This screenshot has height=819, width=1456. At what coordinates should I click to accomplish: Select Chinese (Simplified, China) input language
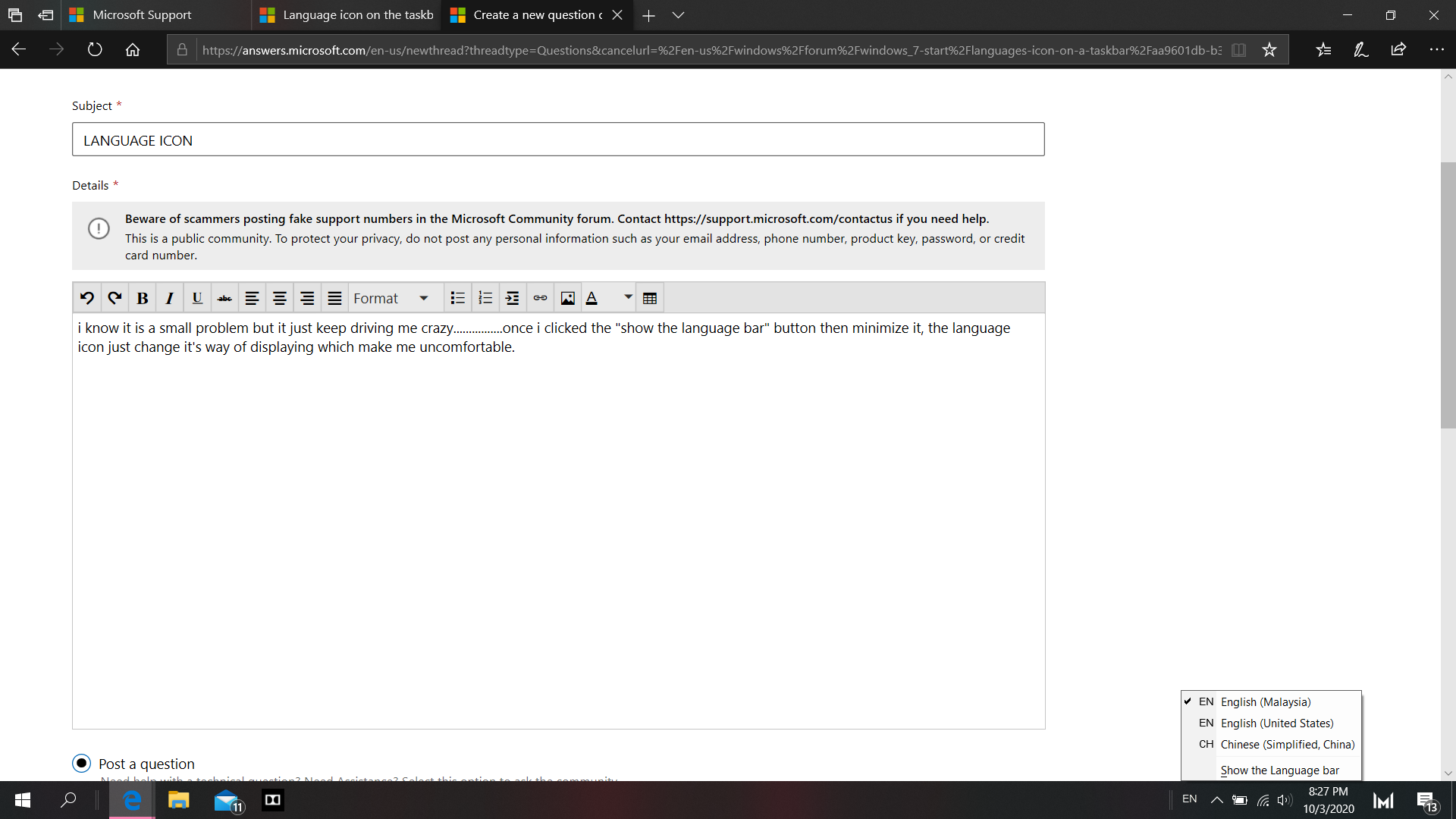pyautogui.click(x=1287, y=745)
